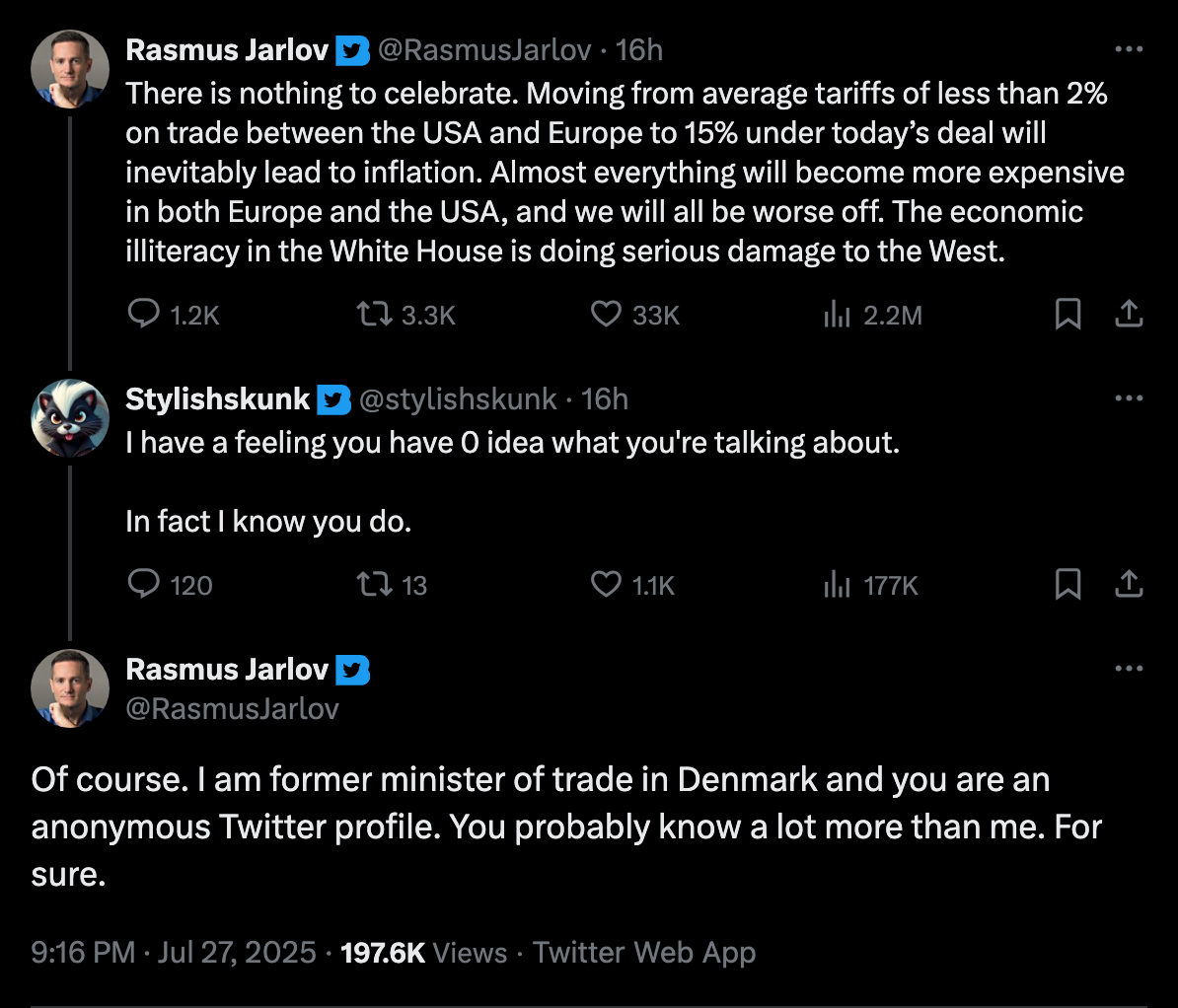Image resolution: width=1178 pixels, height=1008 pixels.
Task: Like the tweet with 33K likes
Action: pyautogui.click(x=606, y=315)
